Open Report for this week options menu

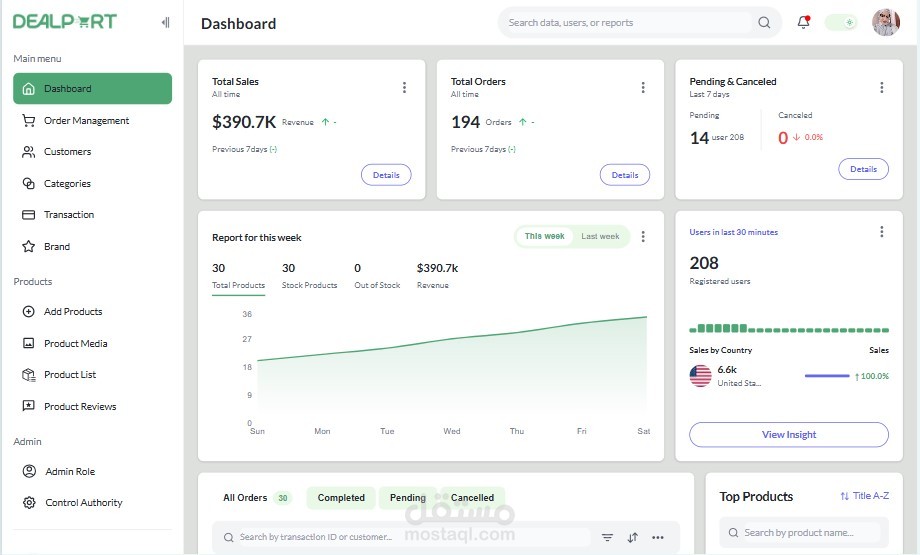[x=643, y=236]
